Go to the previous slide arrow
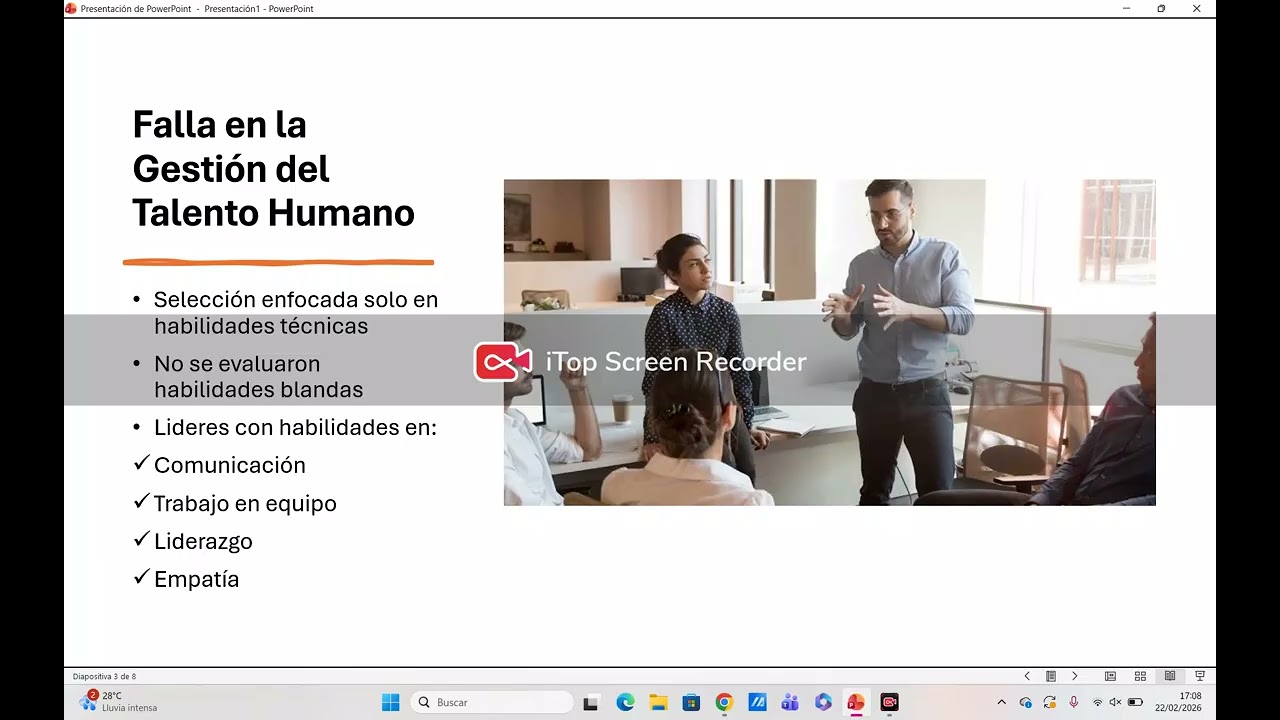 1027,676
